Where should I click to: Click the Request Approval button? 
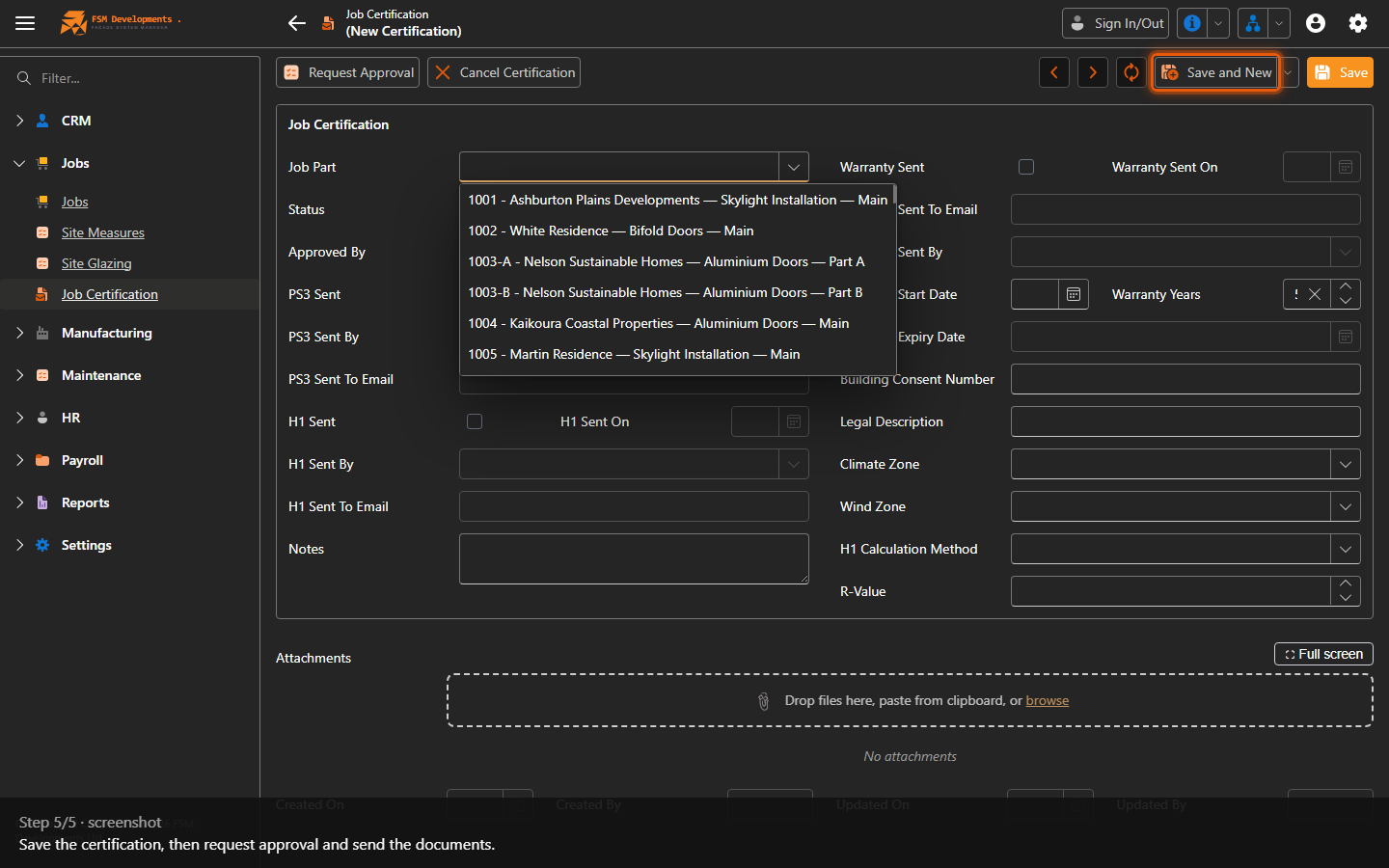point(348,72)
